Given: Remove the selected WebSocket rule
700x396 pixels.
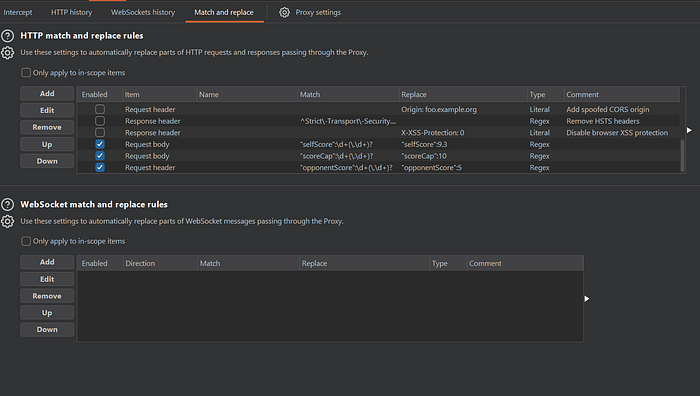Looking at the screenshot, I should pyautogui.click(x=47, y=296).
